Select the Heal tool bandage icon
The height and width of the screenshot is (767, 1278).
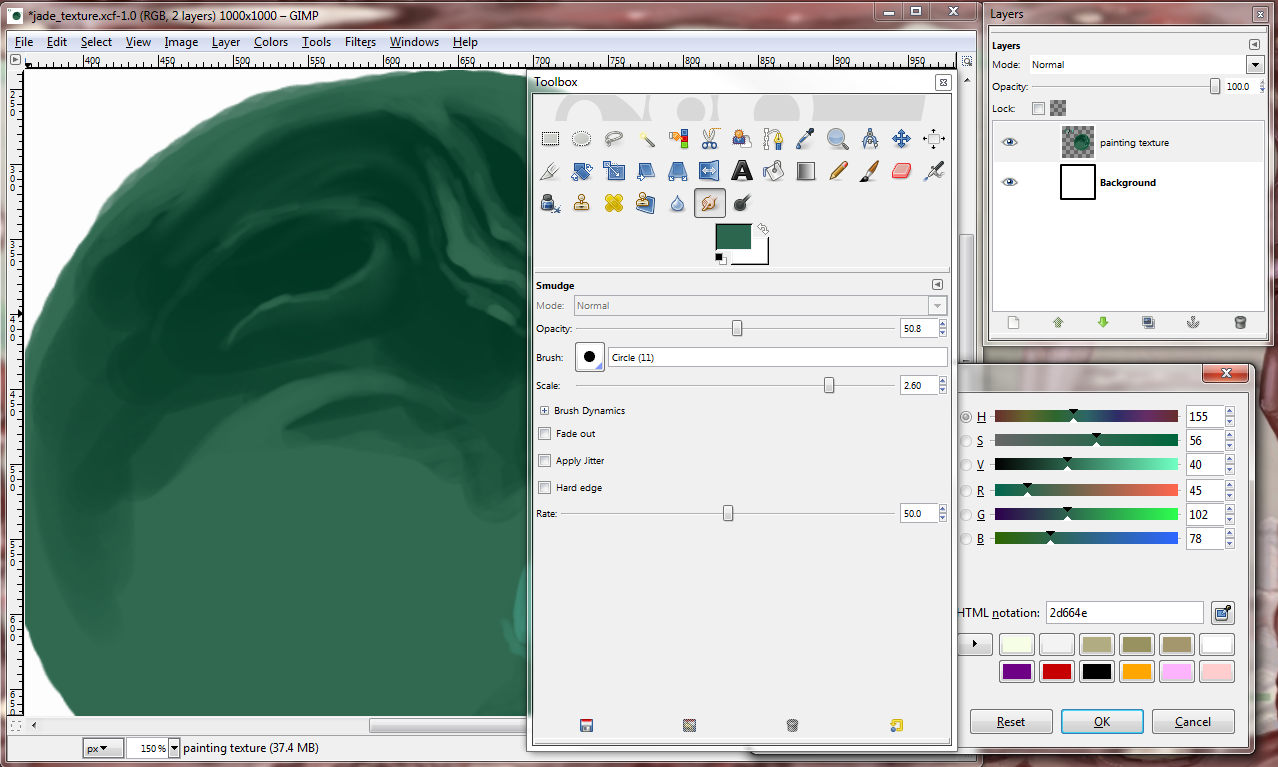pyautogui.click(x=614, y=203)
